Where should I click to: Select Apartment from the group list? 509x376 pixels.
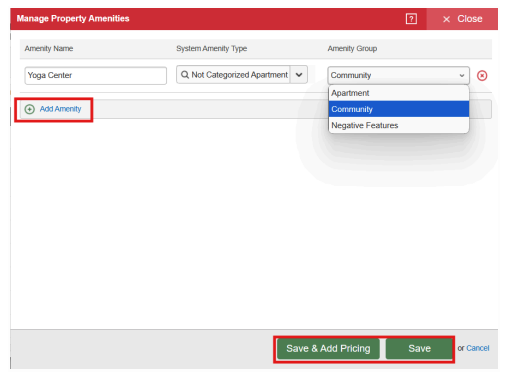coord(399,93)
